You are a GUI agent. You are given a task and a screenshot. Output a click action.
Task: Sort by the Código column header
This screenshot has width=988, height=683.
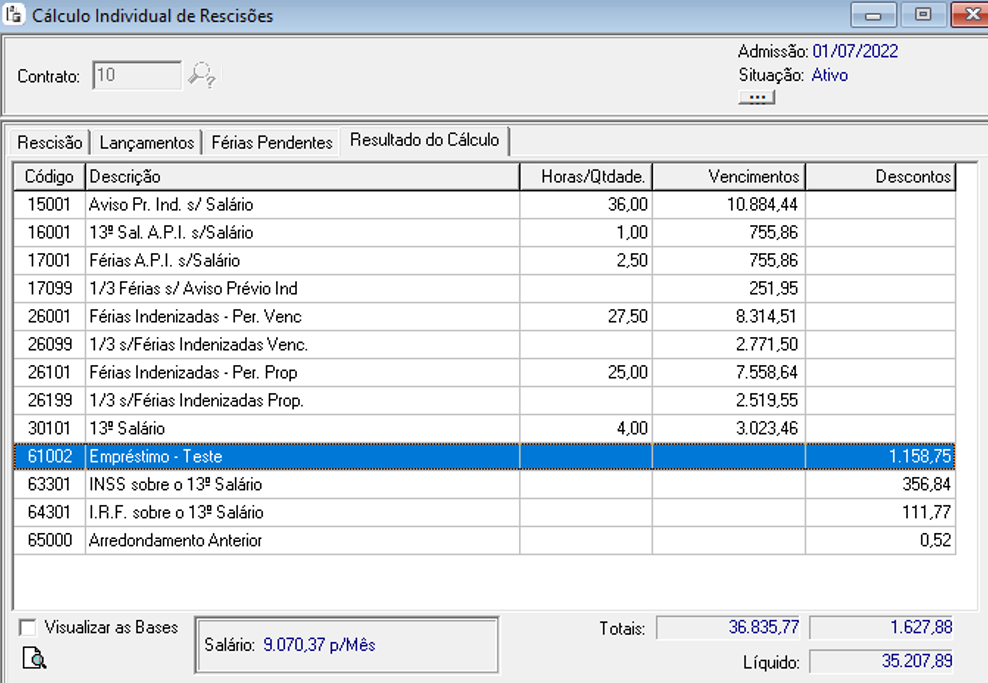[49, 177]
